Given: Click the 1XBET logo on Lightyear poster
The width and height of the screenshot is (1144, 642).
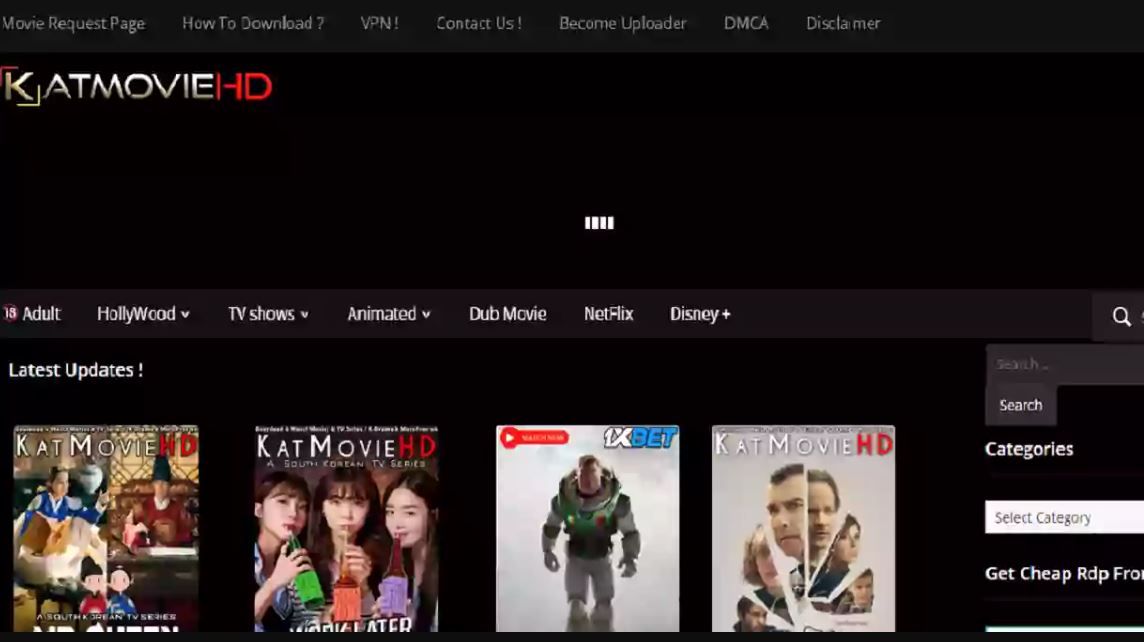Looking at the screenshot, I should point(640,437).
